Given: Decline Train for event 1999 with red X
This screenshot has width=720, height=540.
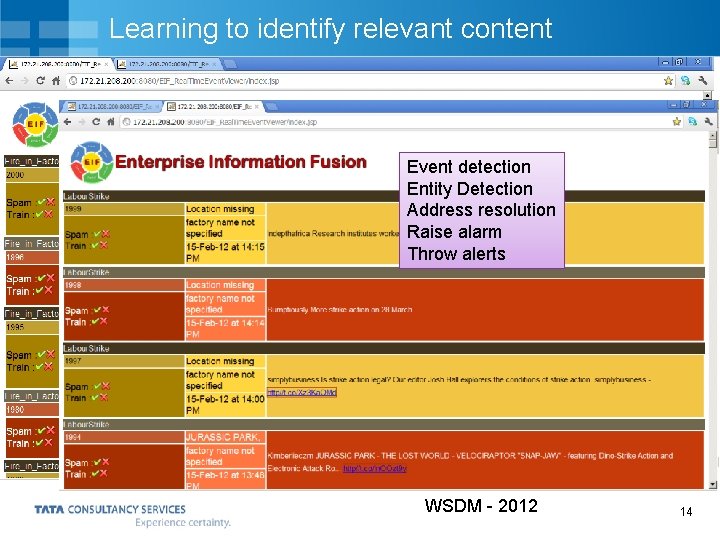Looking at the screenshot, I should pyautogui.click(x=104, y=245).
